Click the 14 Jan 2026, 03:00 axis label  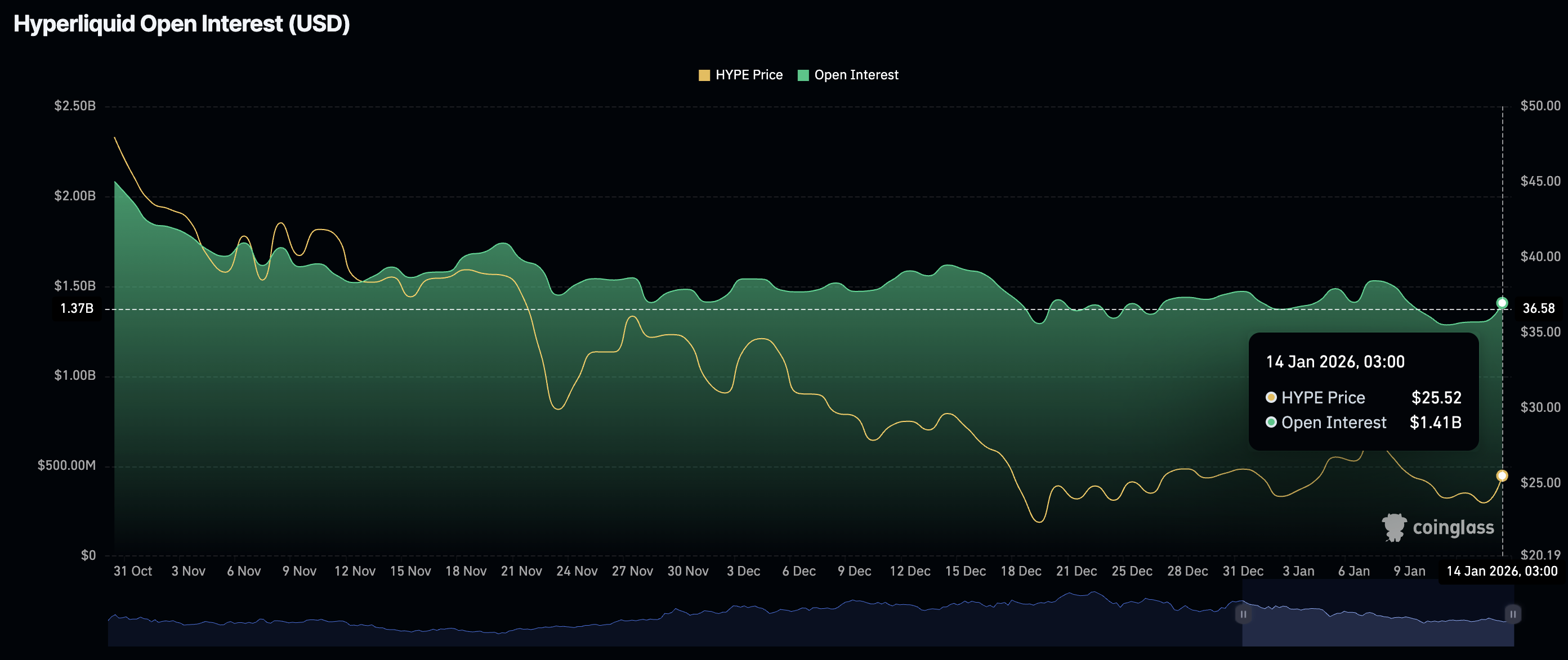(x=1504, y=571)
